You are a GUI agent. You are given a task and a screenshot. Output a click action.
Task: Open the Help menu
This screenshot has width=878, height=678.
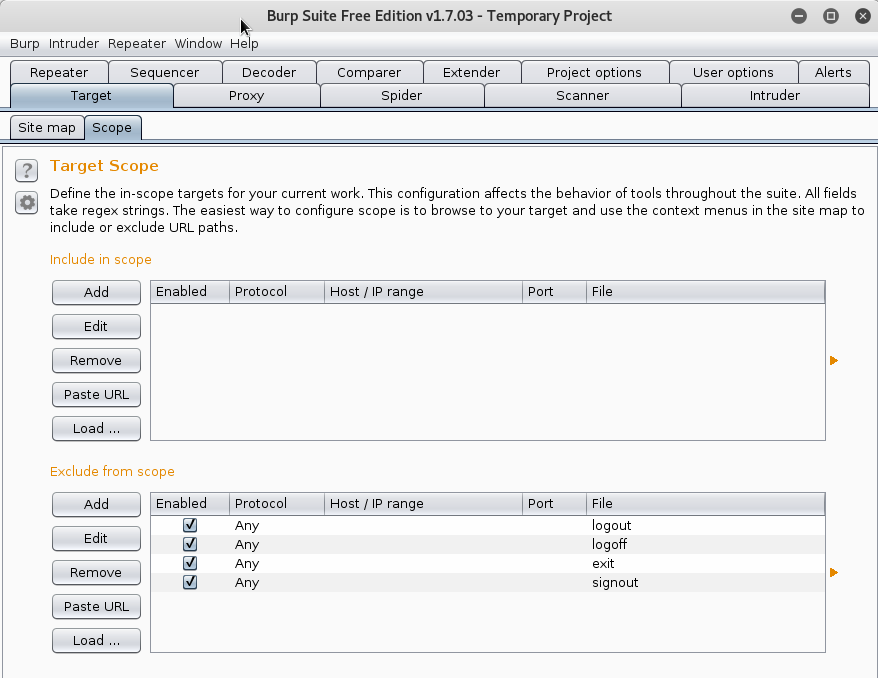click(x=244, y=44)
